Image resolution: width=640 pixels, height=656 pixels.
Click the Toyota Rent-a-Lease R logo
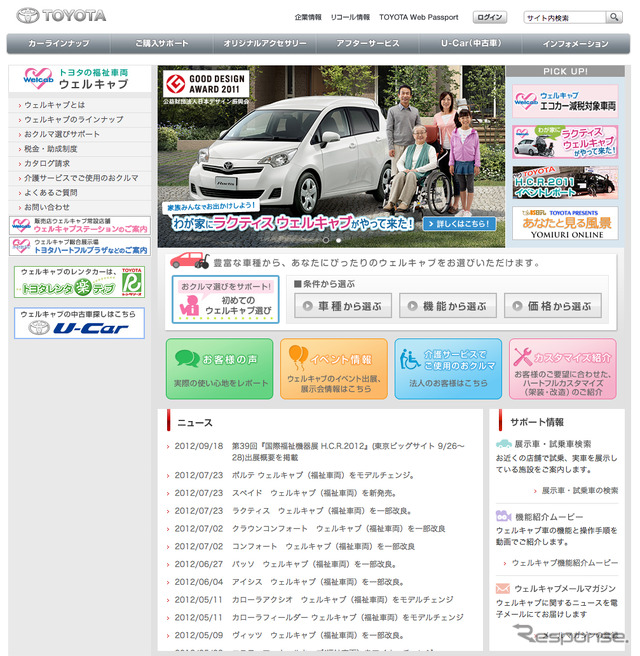coord(132,282)
